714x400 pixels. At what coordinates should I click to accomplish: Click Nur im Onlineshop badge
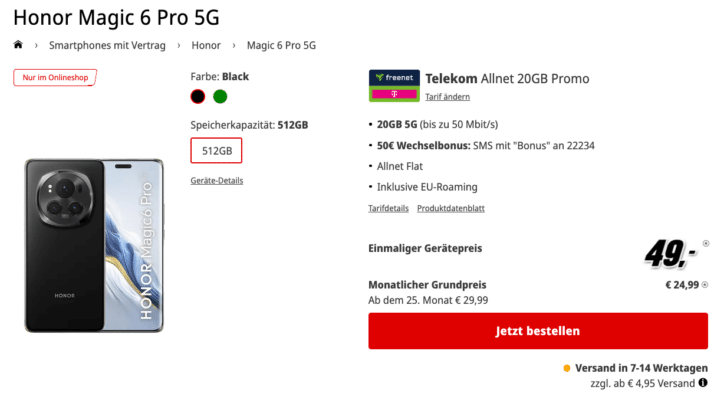pos(55,77)
